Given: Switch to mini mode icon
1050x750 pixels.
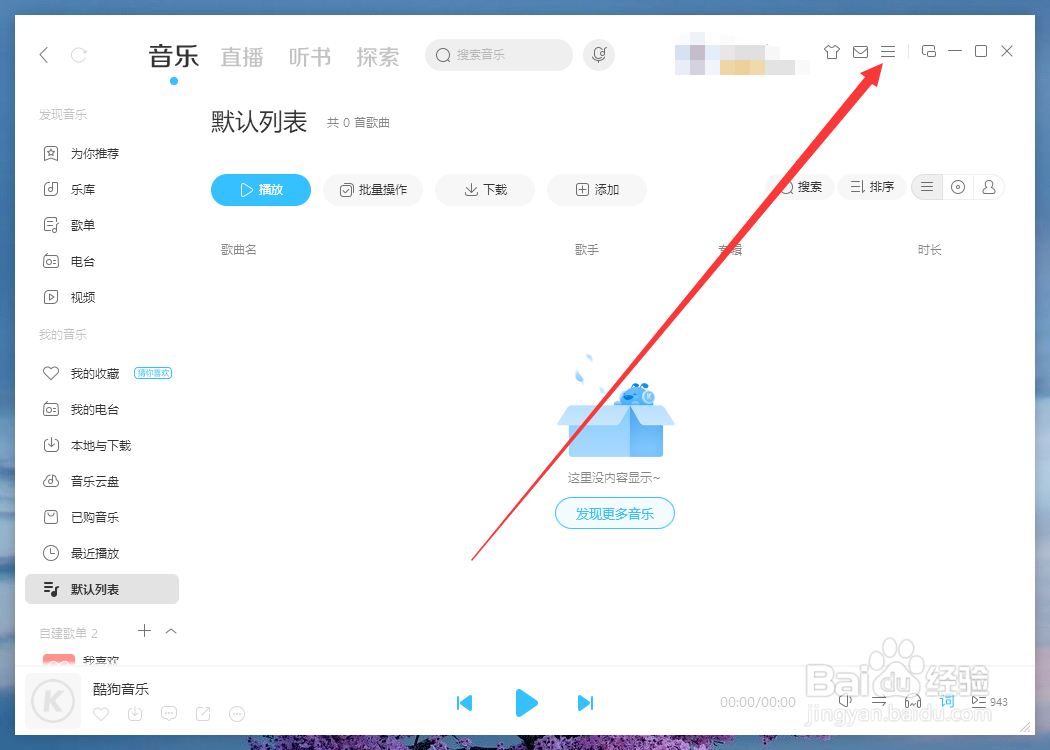Looking at the screenshot, I should click(929, 52).
